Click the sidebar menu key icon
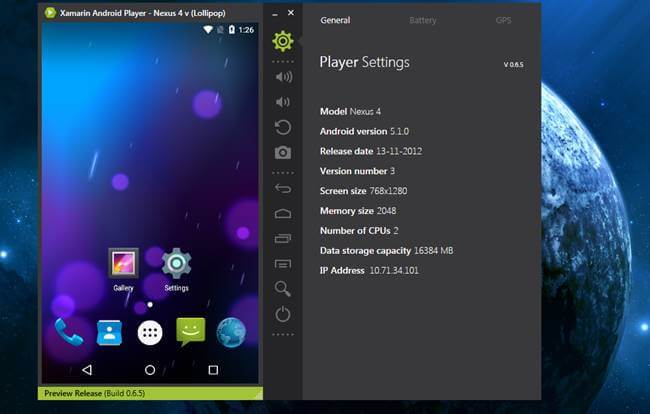The height and width of the screenshot is (414, 650). point(283,264)
